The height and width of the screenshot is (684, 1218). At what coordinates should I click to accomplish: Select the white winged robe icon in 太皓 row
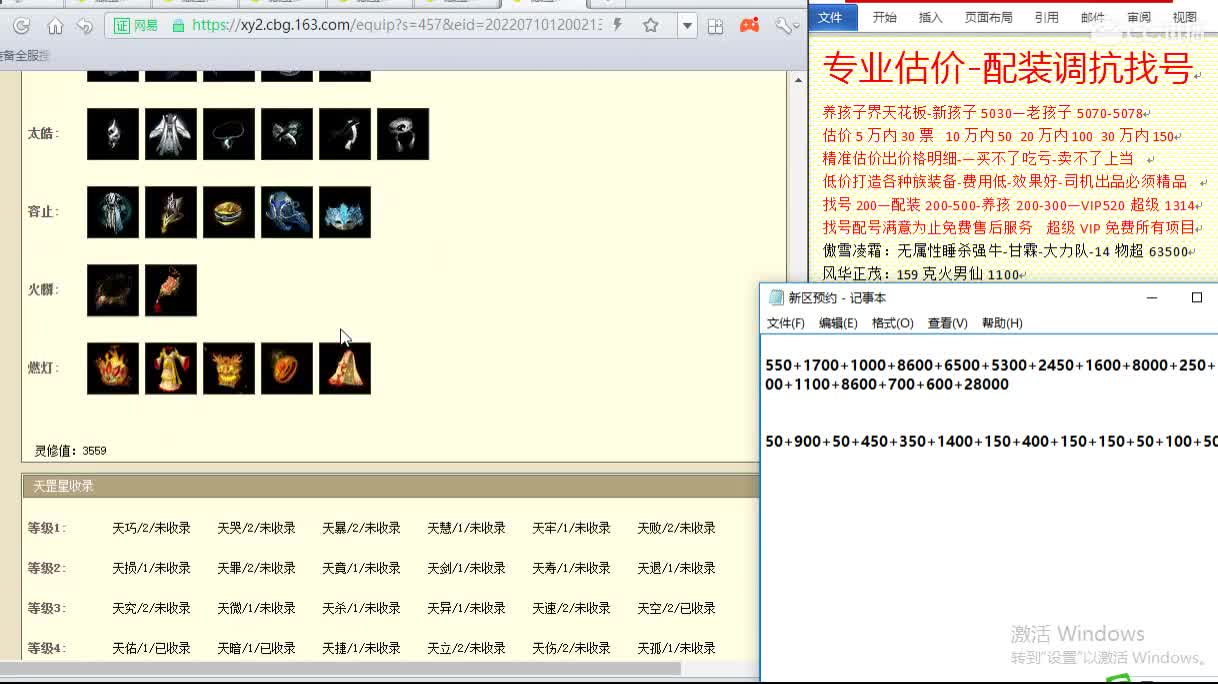(171, 134)
